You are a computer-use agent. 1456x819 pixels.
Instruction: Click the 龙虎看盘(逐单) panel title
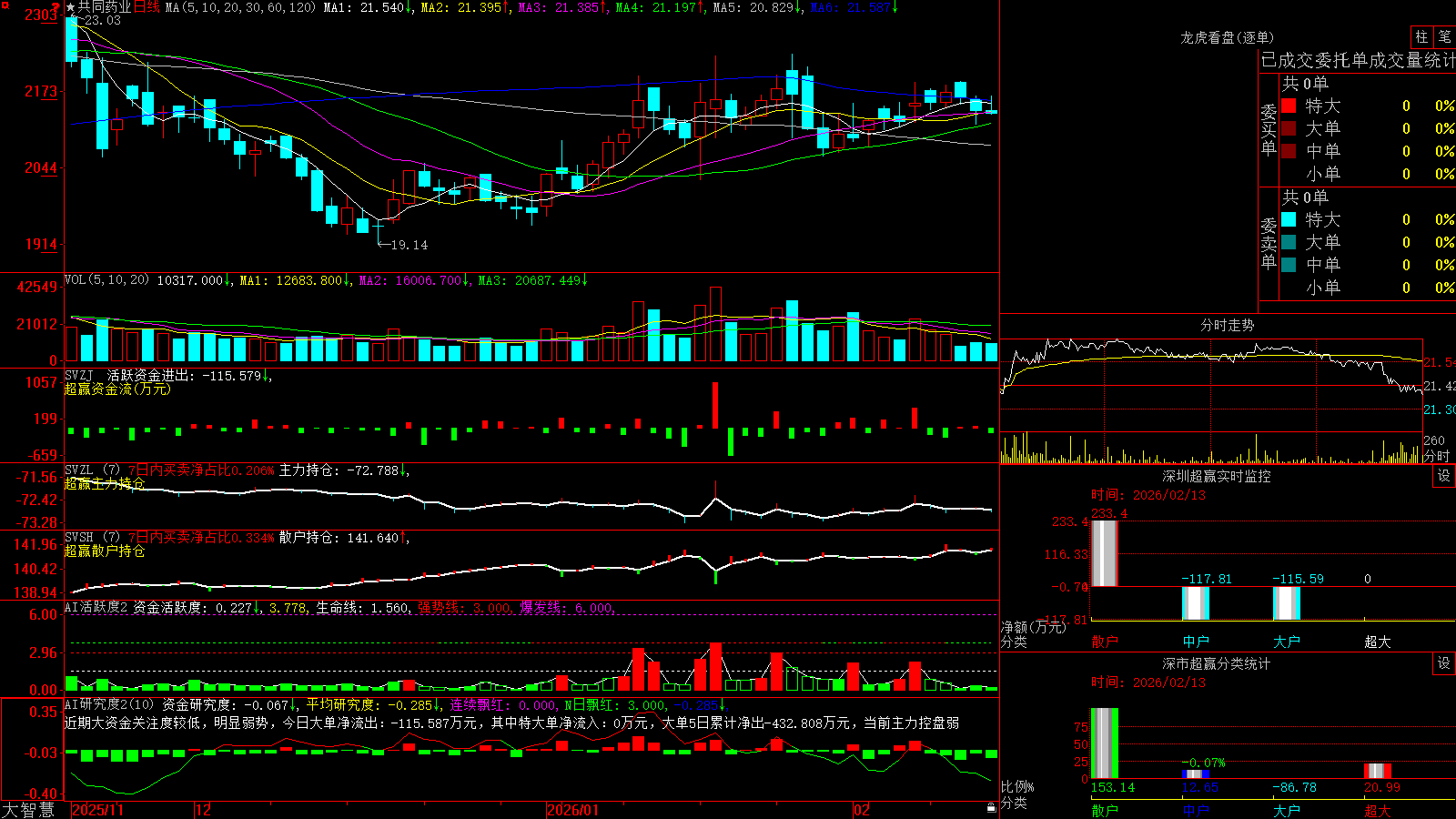pyautogui.click(x=1227, y=37)
